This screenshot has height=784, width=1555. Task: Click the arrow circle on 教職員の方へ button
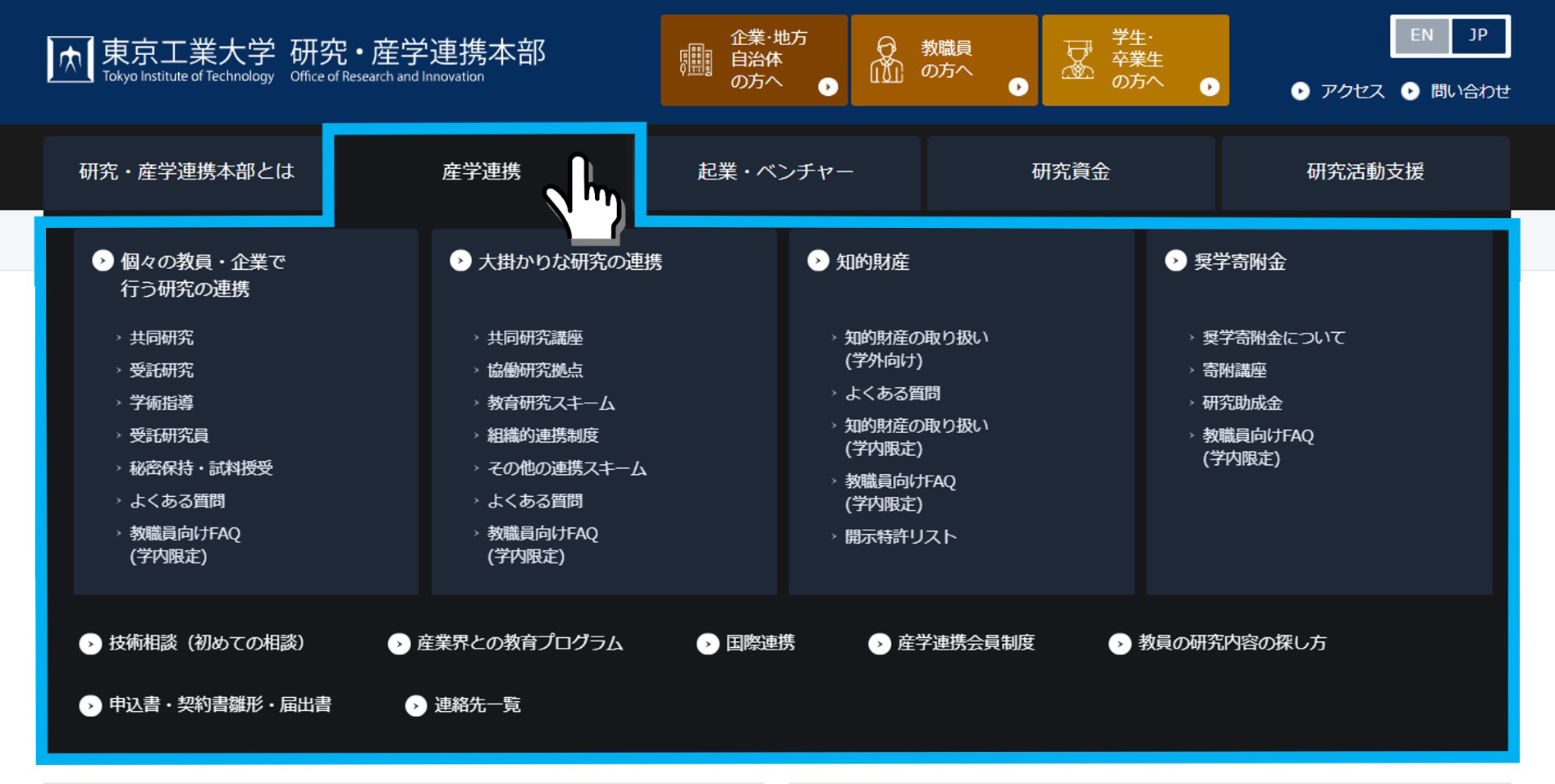click(1018, 87)
